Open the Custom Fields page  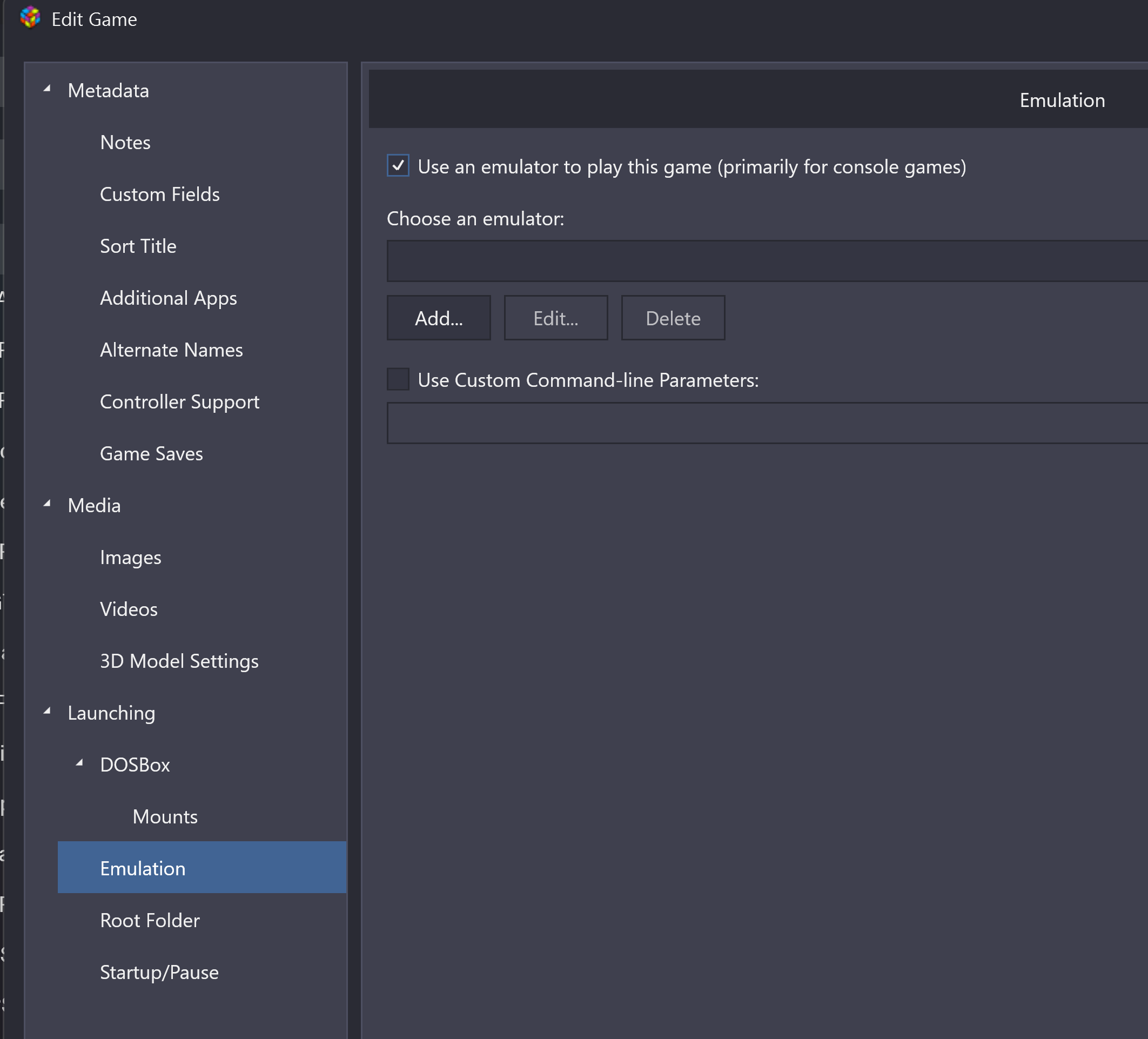tap(160, 195)
